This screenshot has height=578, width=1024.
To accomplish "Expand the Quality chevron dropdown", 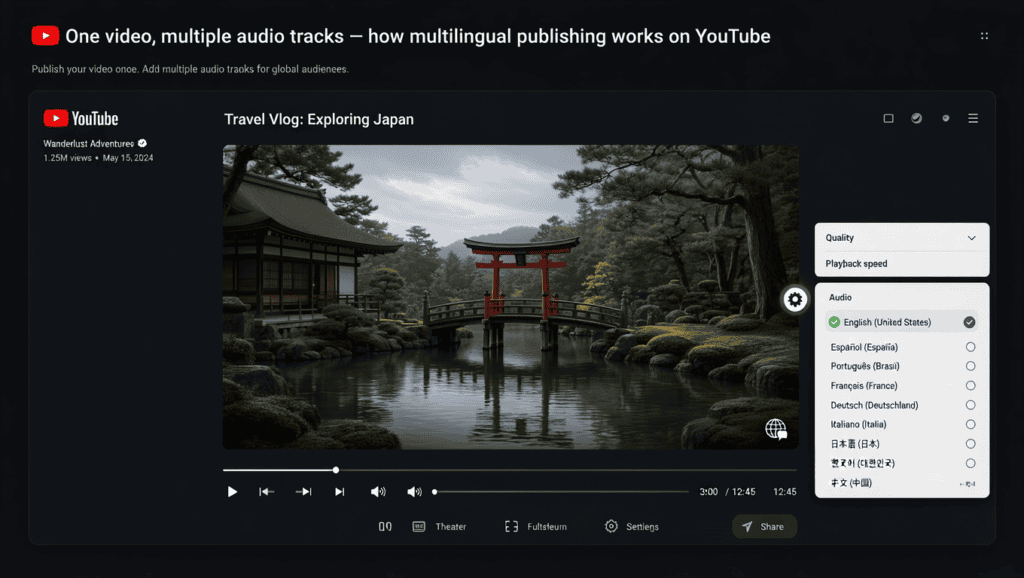I will click(x=972, y=238).
